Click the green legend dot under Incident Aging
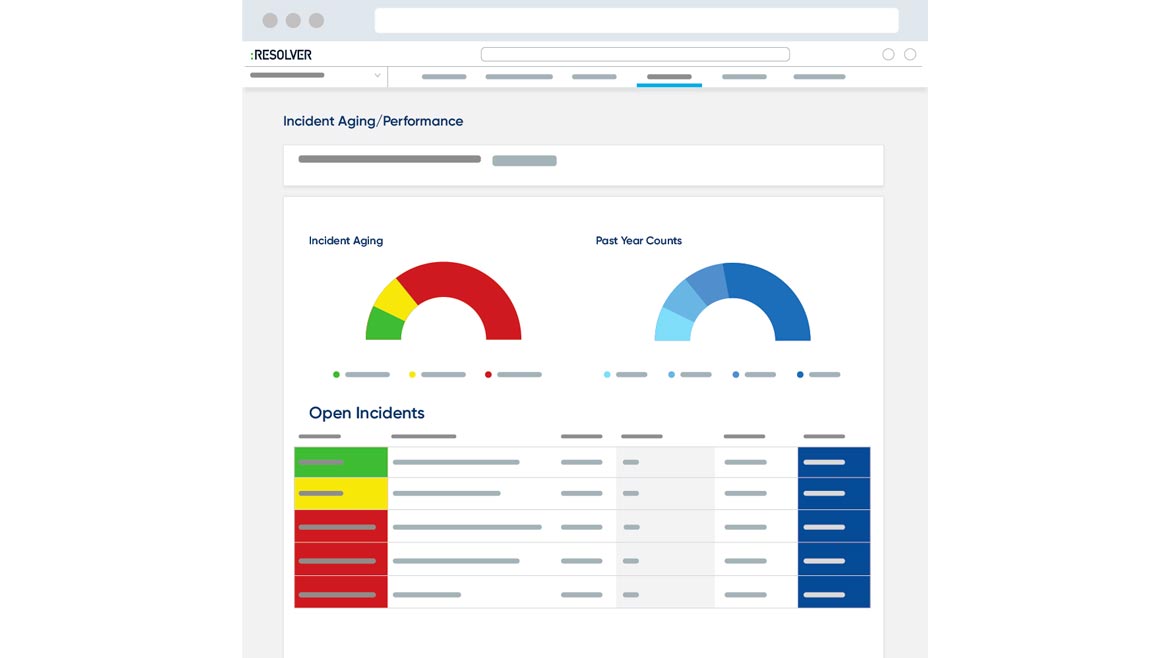The width and height of the screenshot is (1170, 658). 336,375
